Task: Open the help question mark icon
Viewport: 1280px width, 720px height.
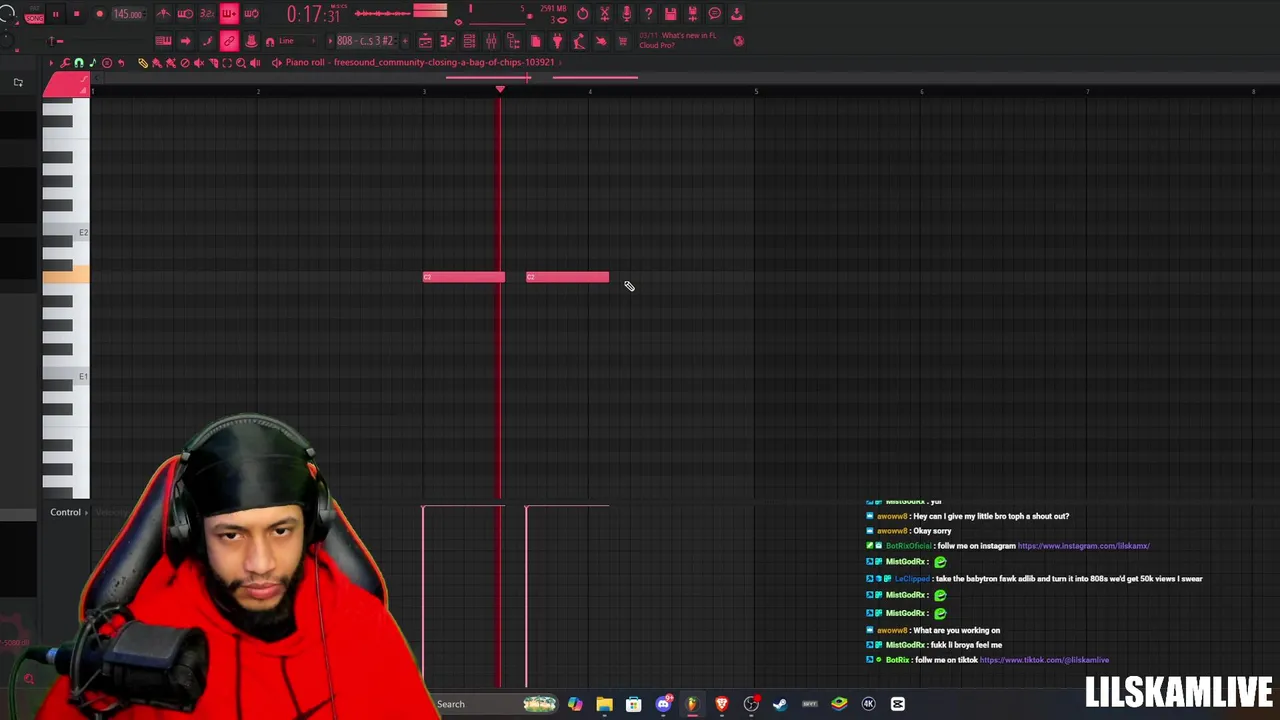Action: [x=648, y=14]
